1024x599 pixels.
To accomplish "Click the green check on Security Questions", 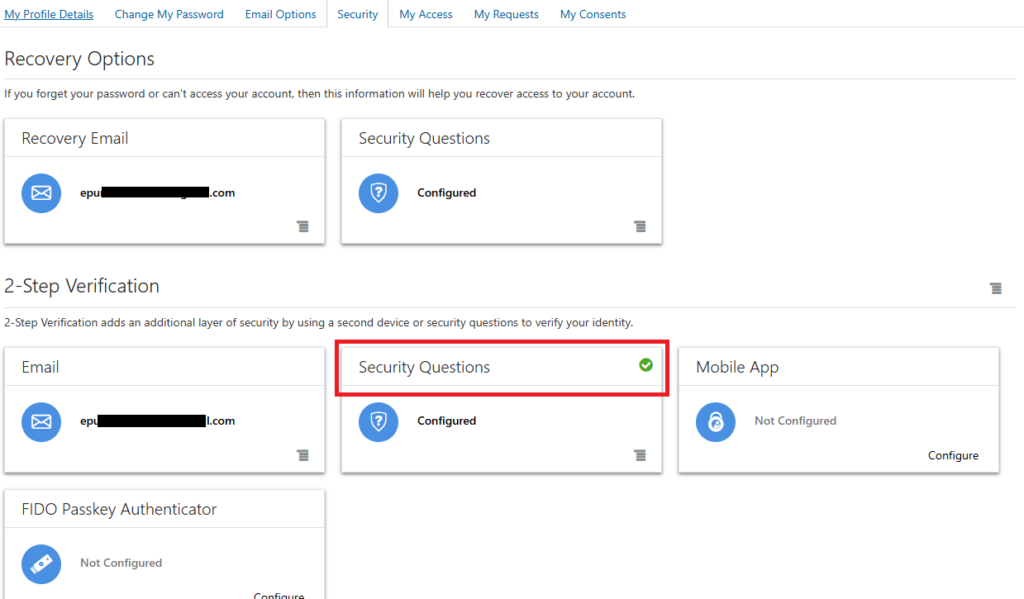I will pos(646,365).
